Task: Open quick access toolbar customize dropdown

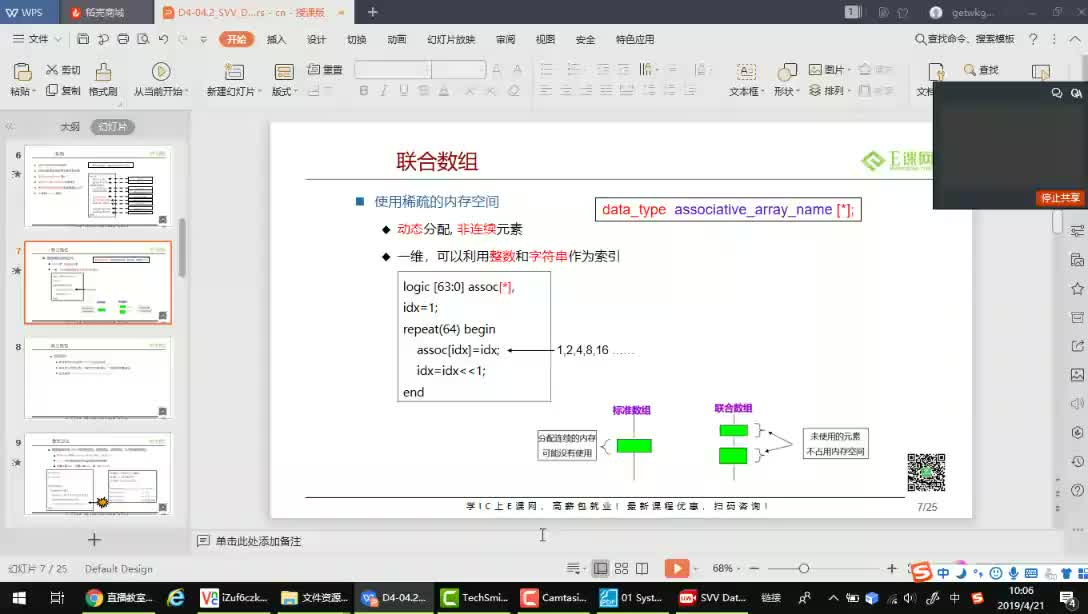Action: (203, 40)
